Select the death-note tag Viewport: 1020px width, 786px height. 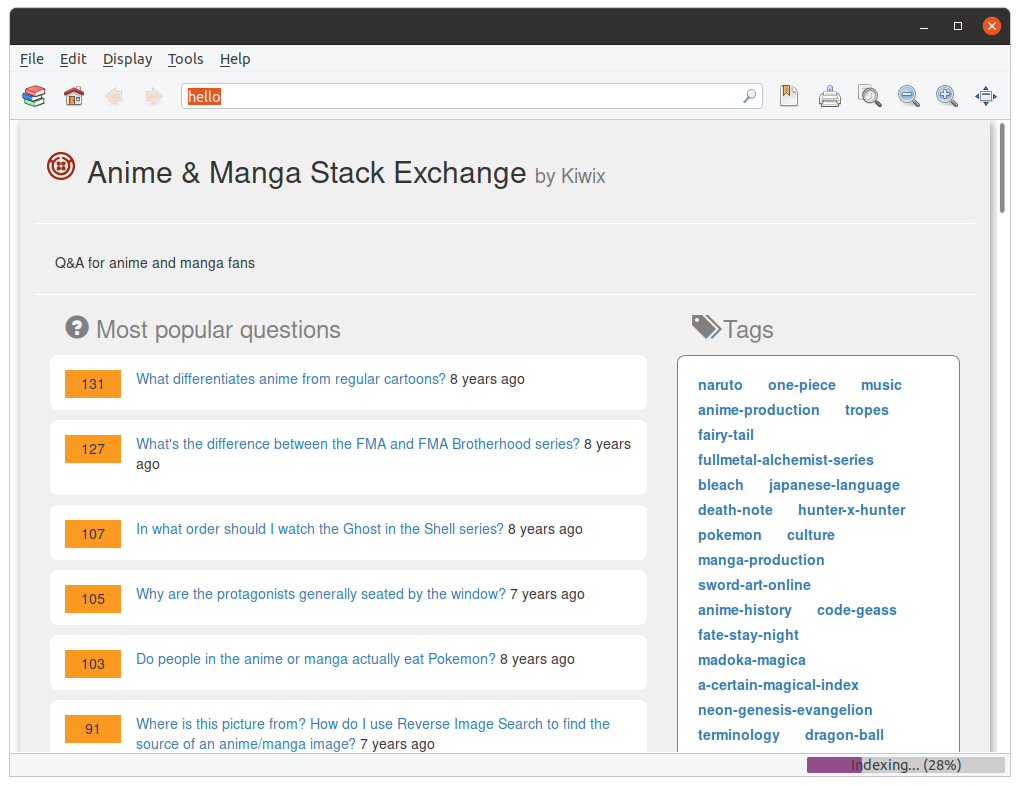click(x=735, y=510)
